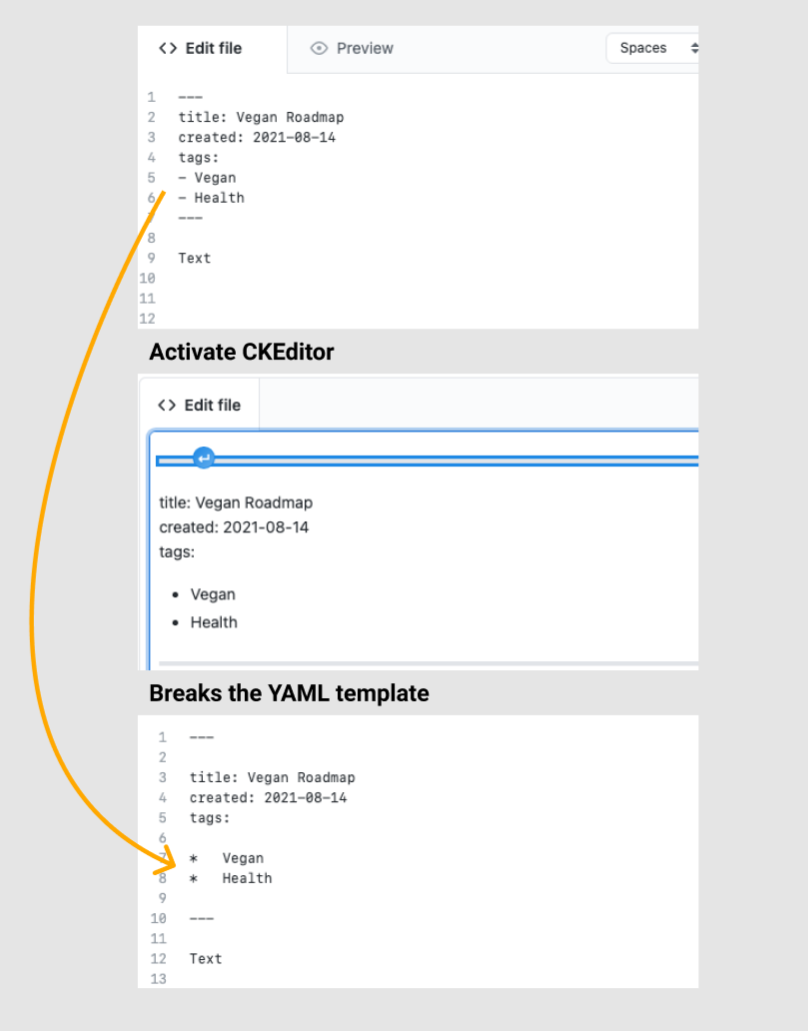808x1031 pixels.
Task: Select the lower Edit file tab
Action: pos(200,405)
